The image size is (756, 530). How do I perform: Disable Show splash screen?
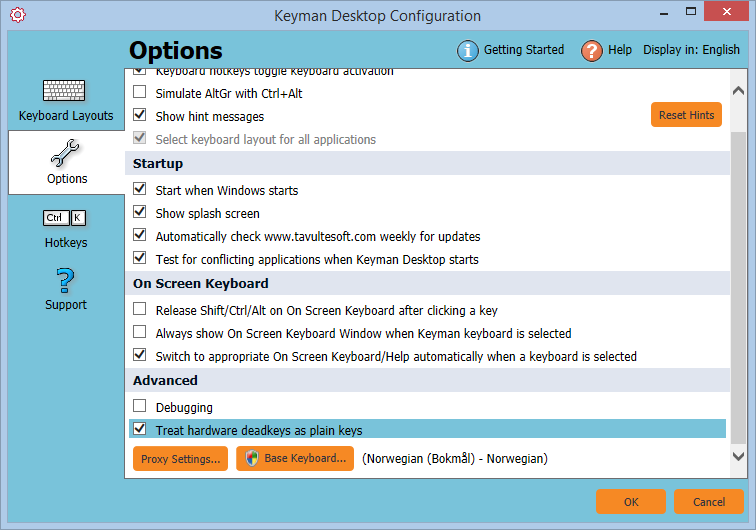(140, 212)
